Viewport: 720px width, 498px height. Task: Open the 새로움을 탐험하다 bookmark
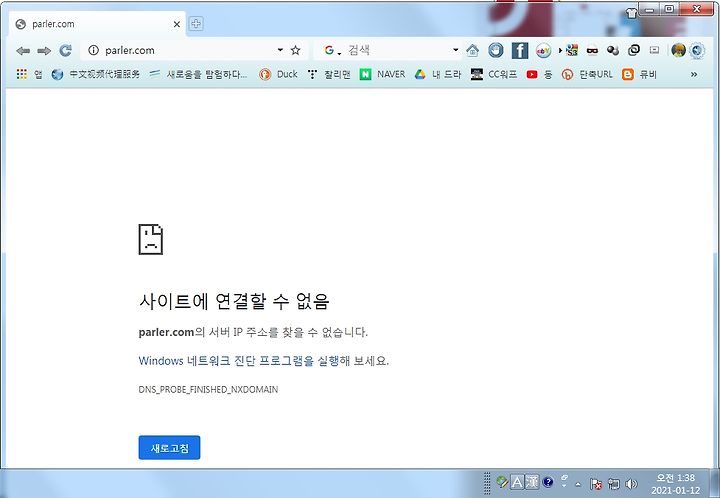click(x=198, y=74)
